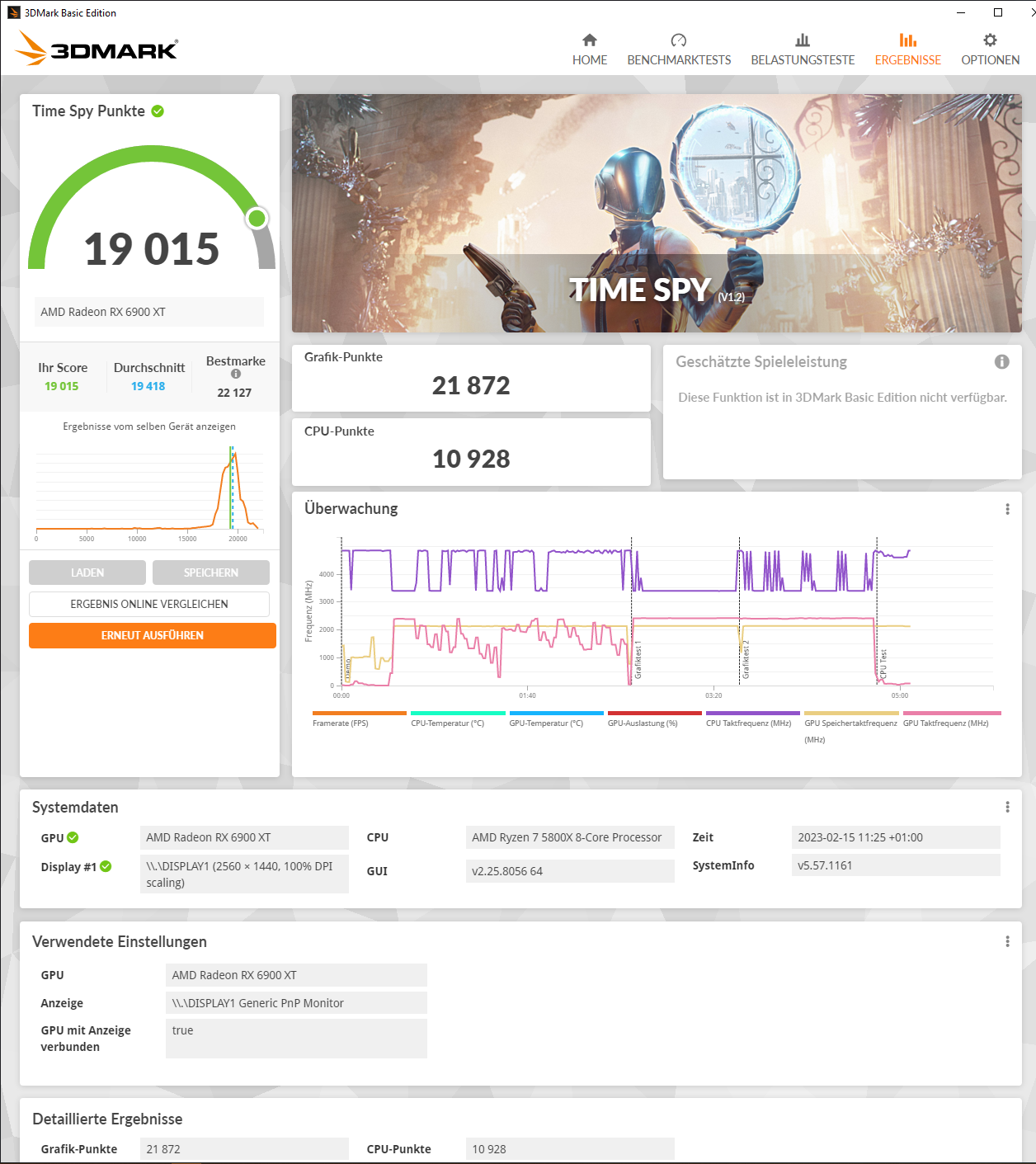The image size is (1036, 1164).
Task: Click the LADEN button
Action: pos(87,573)
